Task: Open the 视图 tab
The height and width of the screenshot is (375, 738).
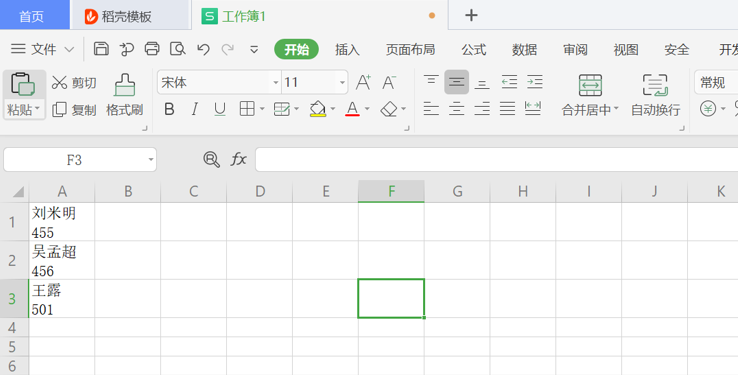Action: pos(626,49)
